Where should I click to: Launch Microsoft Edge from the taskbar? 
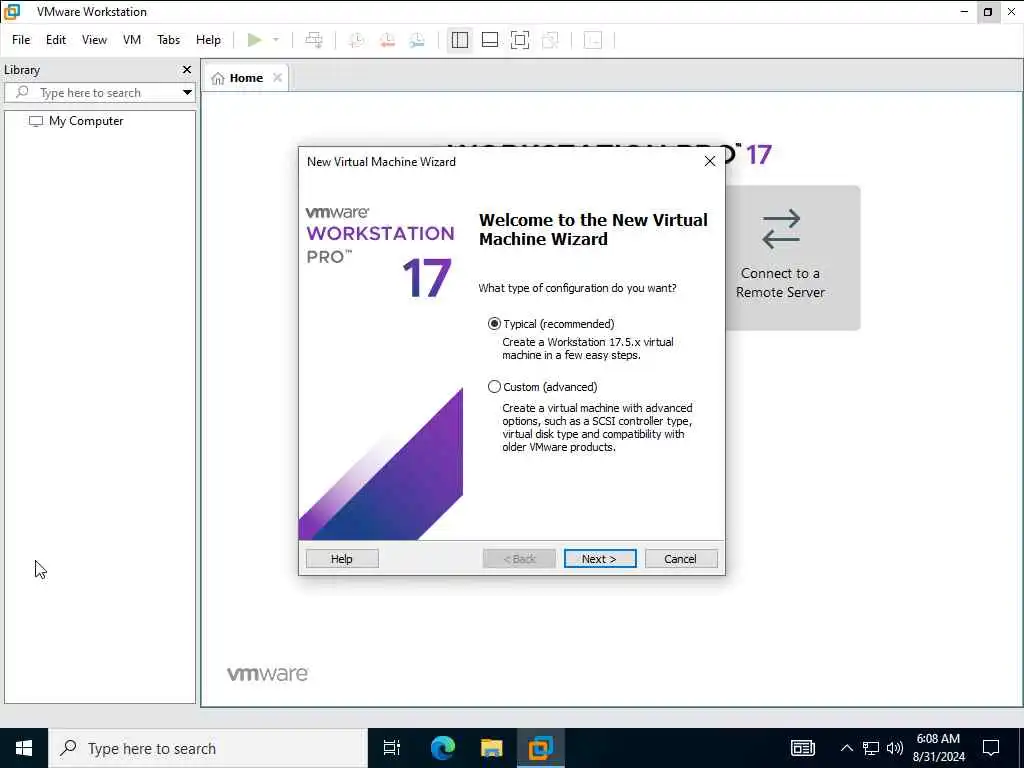(442, 748)
